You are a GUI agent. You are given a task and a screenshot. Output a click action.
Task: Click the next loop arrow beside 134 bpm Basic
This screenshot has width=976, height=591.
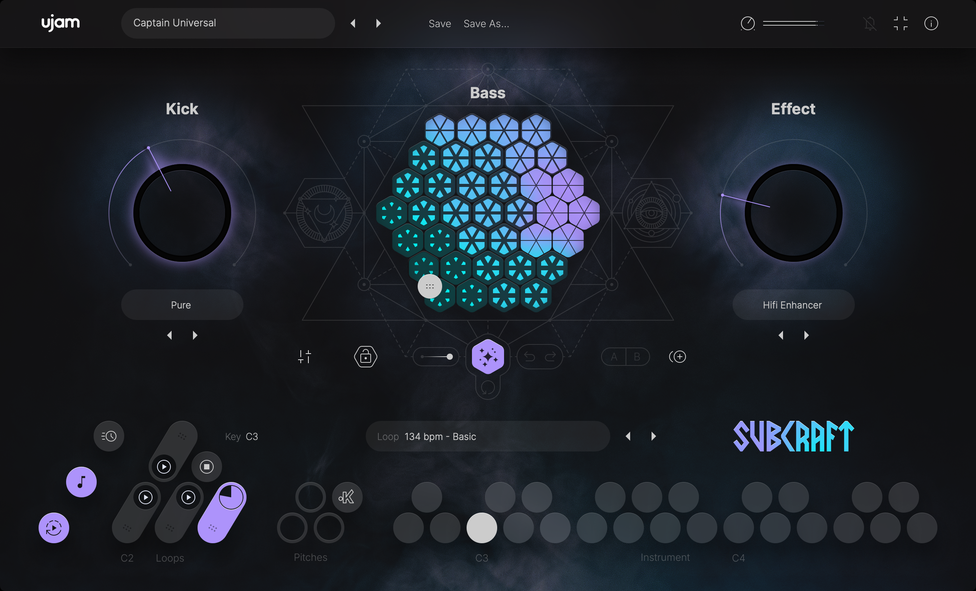pos(654,436)
